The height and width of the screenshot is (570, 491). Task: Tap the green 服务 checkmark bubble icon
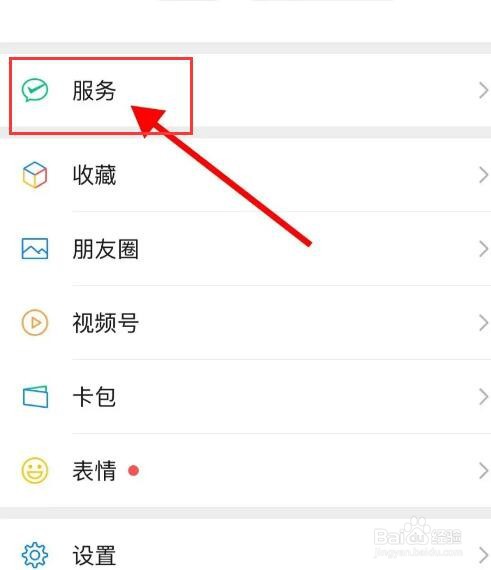tap(35, 90)
